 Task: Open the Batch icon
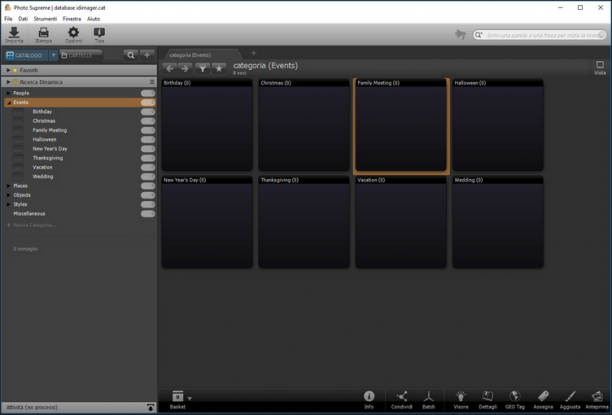click(x=429, y=396)
